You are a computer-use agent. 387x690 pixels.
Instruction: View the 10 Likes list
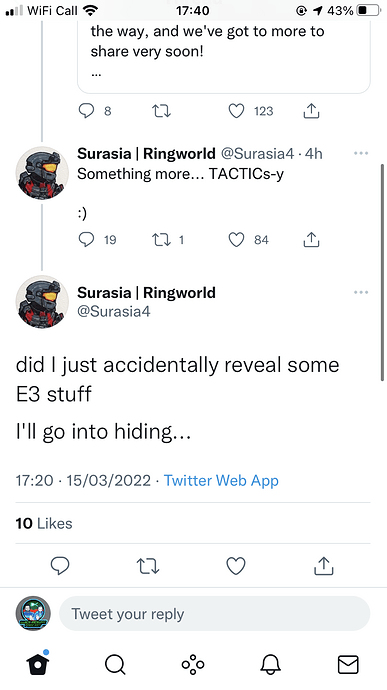(44, 523)
